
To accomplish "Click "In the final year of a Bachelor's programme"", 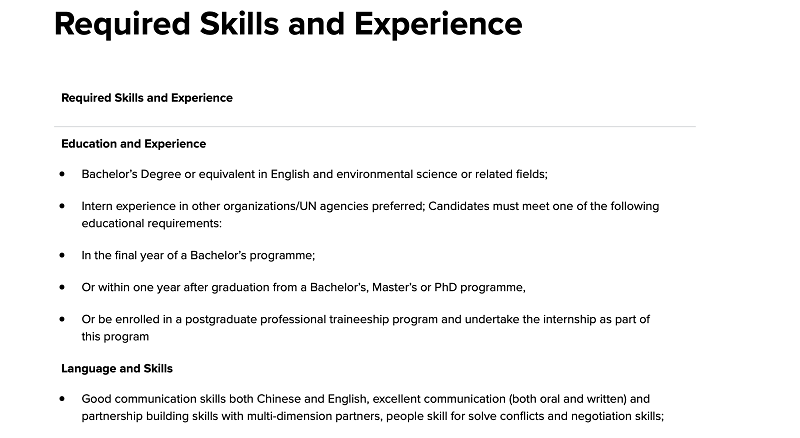I will tap(198, 255).
